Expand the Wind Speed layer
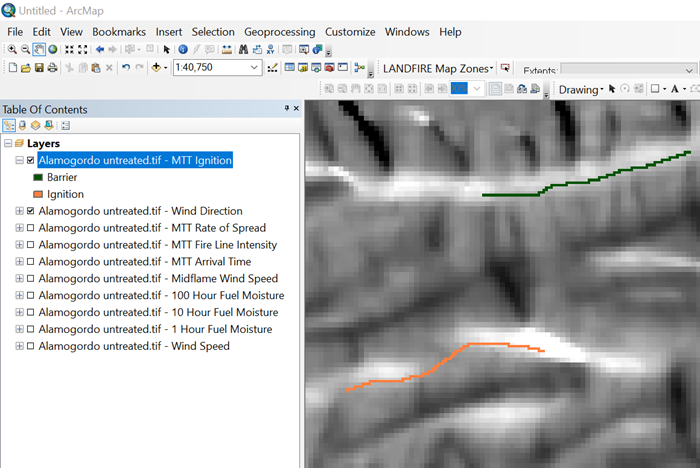The height and width of the screenshot is (468, 700). tap(19, 346)
